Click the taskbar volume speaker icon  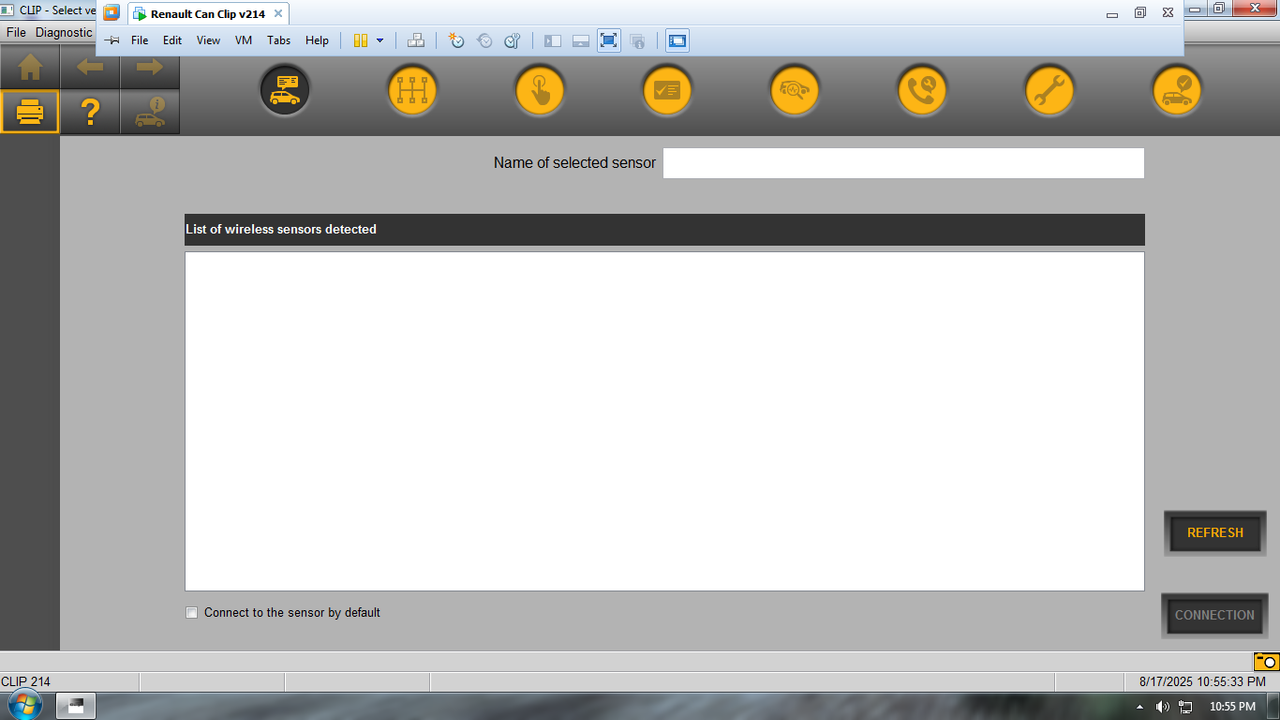[1162, 706]
